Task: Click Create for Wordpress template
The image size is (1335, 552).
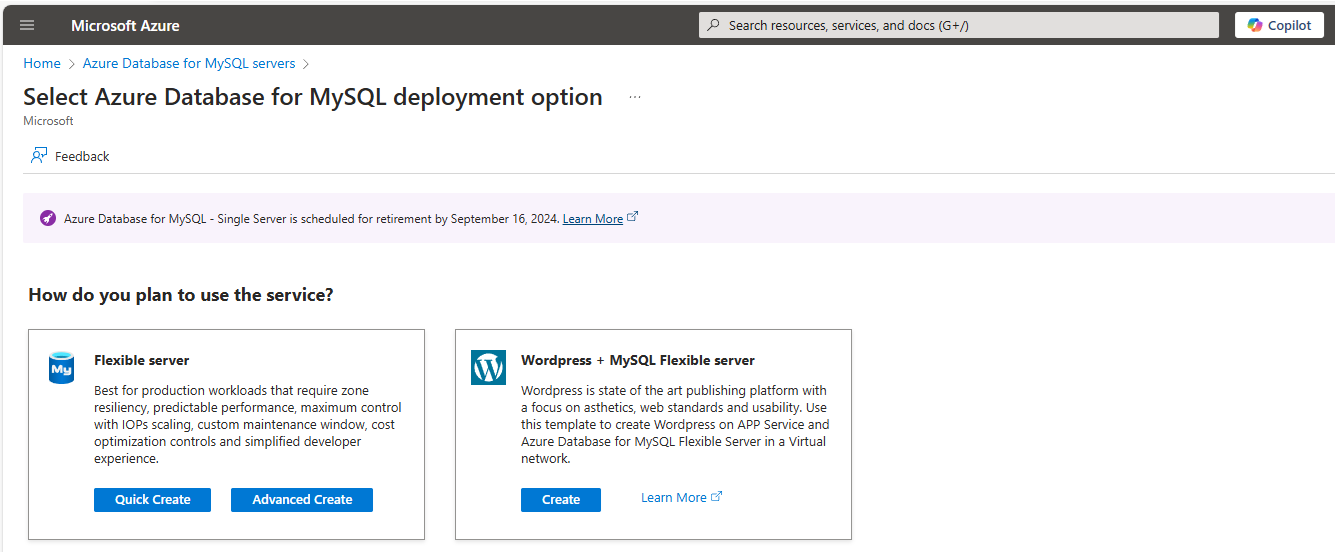Action: (x=561, y=500)
